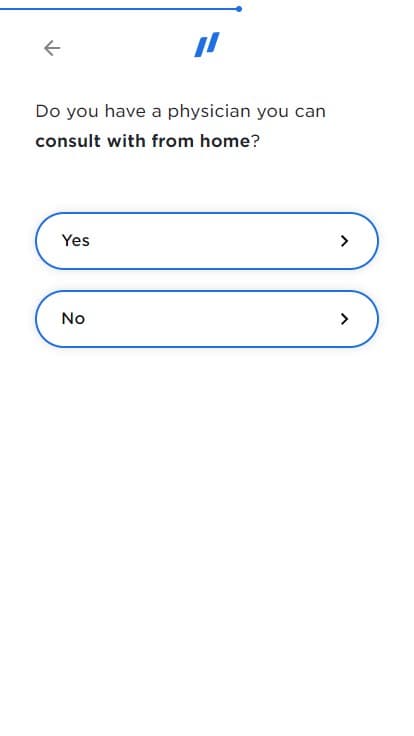Click the blue progress indicator dot

[x=239, y=9]
